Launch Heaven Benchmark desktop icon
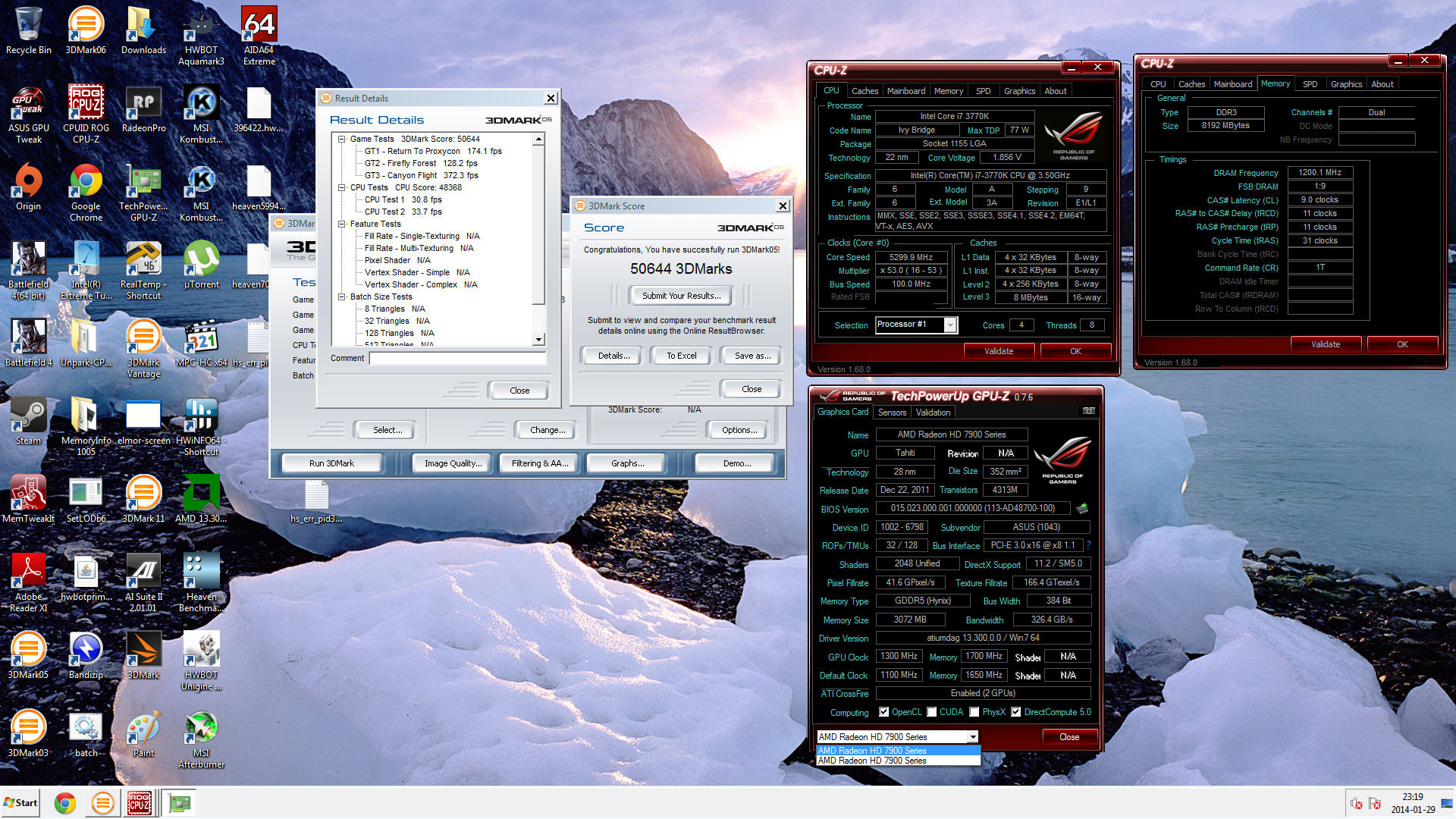1456x819 pixels. point(201,582)
